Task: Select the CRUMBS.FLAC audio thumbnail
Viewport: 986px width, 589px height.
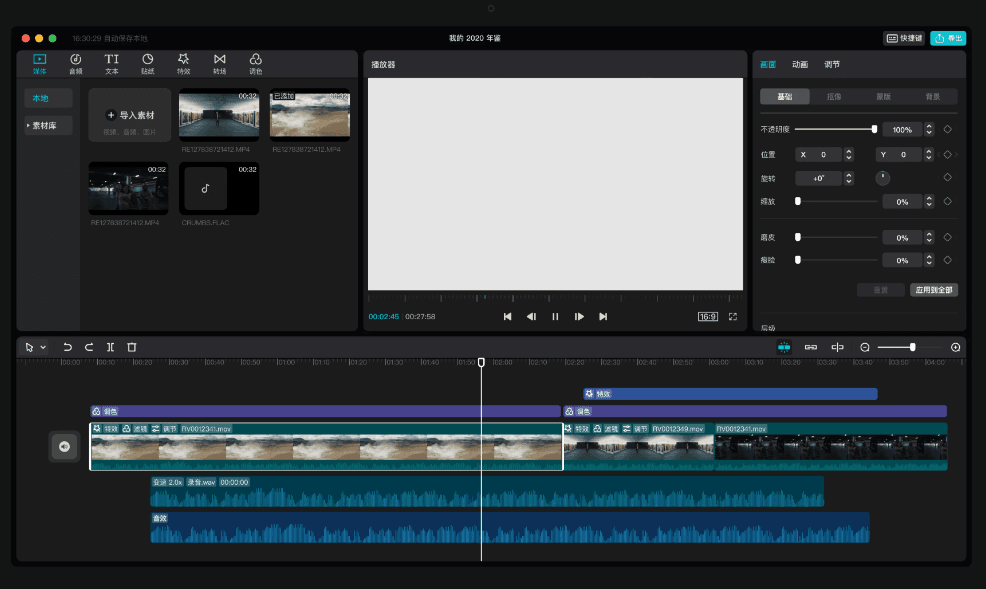Action: click(x=219, y=188)
